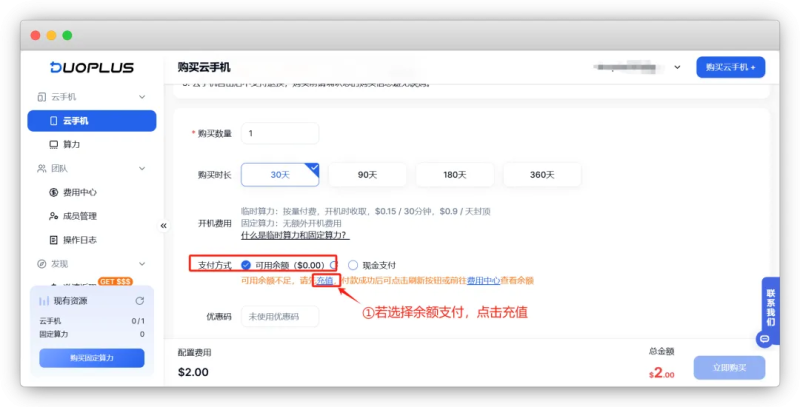Click the 云手机 section phone icon
Image resolution: width=800 pixels, height=407 pixels.
[42, 97]
